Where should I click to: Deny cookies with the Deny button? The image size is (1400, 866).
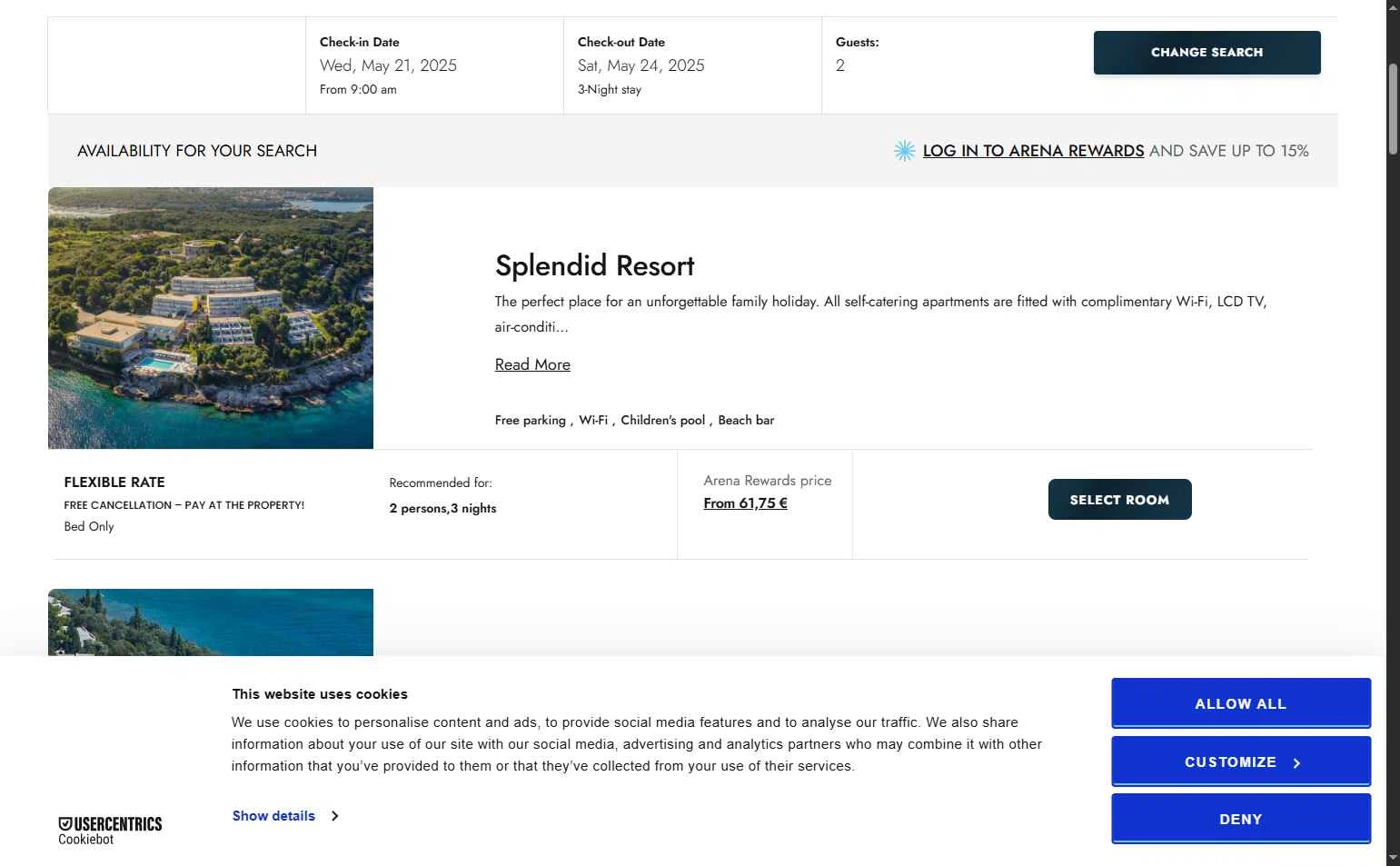coord(1241,819)
